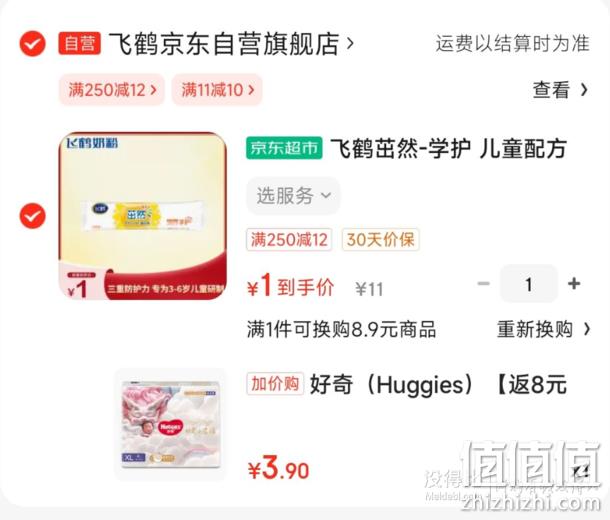The image size is (610, 520).
Task: Open the Feihe milk powder product thumbnail
Action: pos(142,216)
